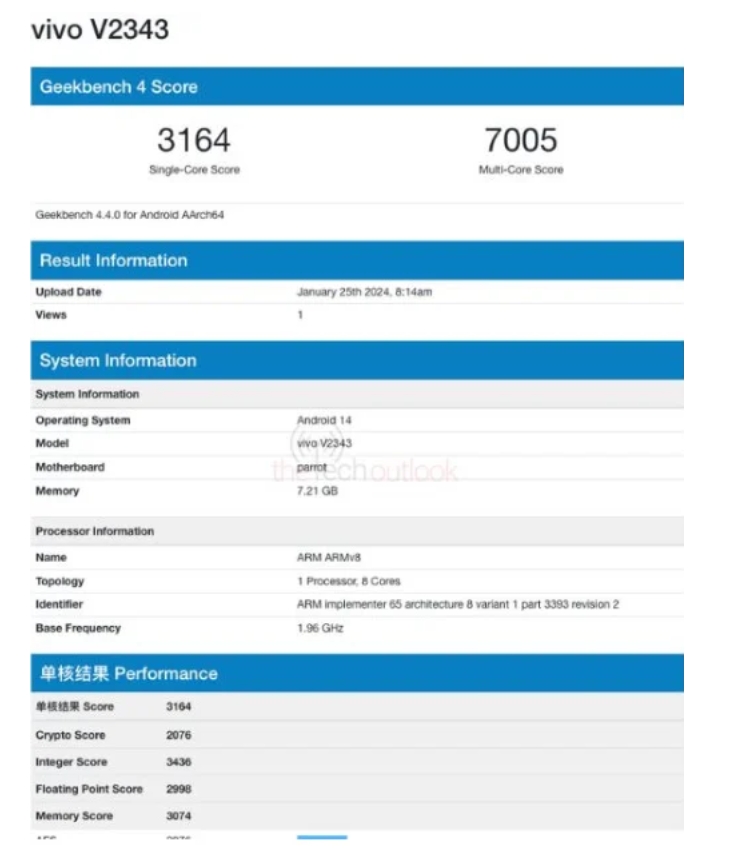Click the processor 'Name' label
This screenshot has height=853, width=741.
point(51,558)
